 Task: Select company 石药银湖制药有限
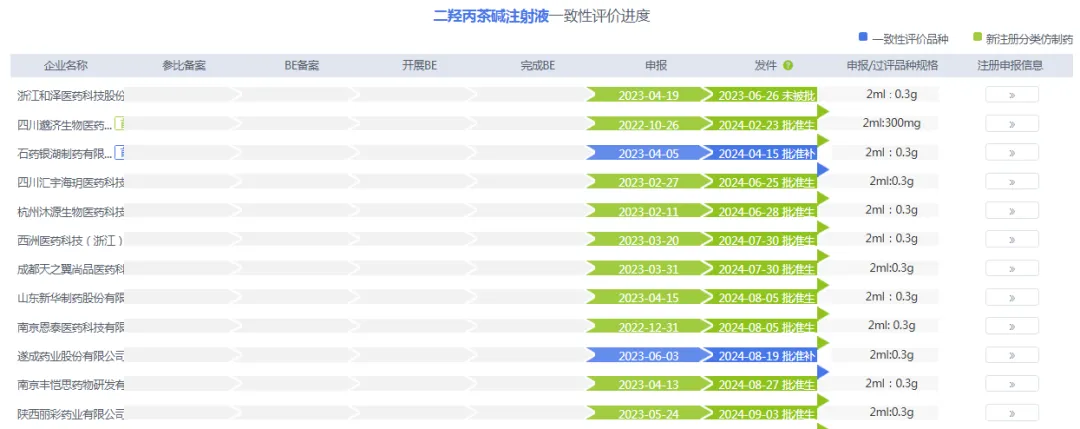(65, 154)
